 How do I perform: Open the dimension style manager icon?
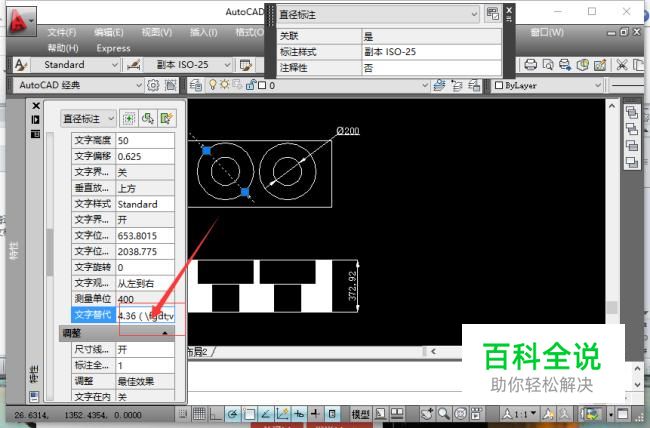(133, 65)
